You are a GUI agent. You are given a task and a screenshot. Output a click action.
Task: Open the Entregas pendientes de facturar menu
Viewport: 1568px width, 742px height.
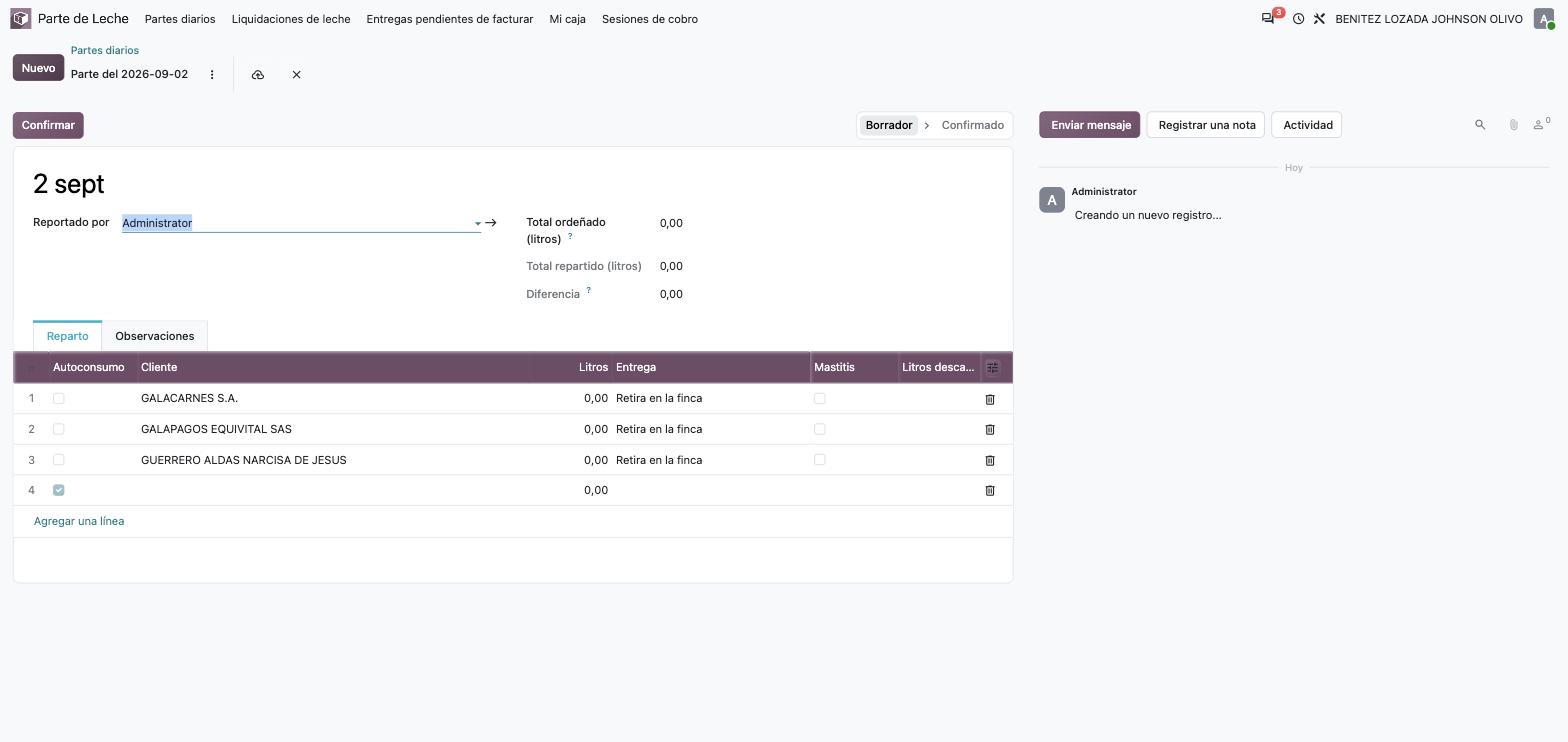(x=450, y=19)
